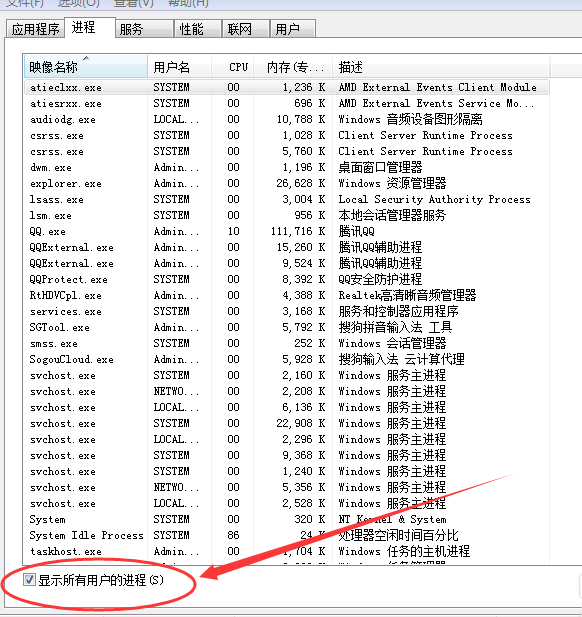Highlight the taskhost.exe process row
Image resolution: width=582 pixels, height=617 pixels.
[x=287, y=551]
